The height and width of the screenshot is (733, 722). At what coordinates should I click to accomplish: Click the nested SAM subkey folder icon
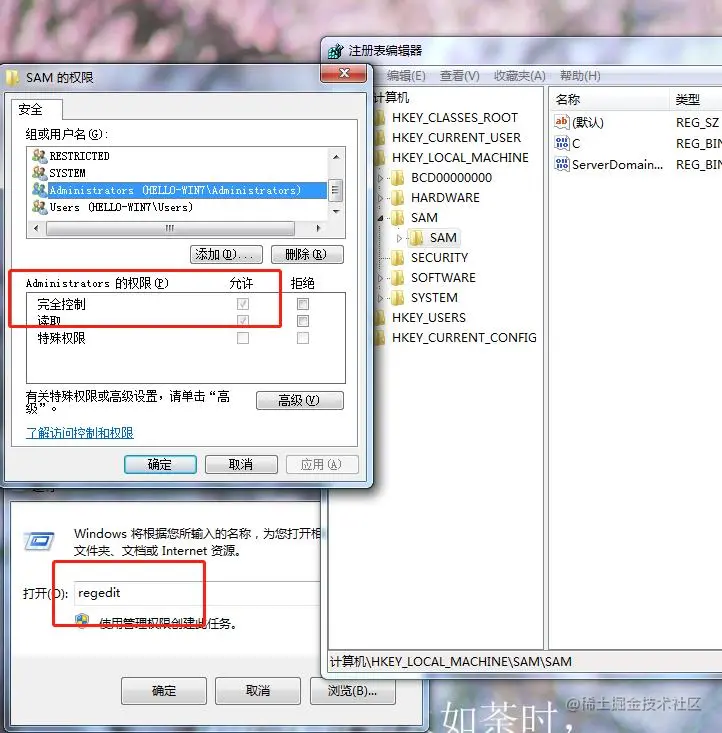[416, 238]
